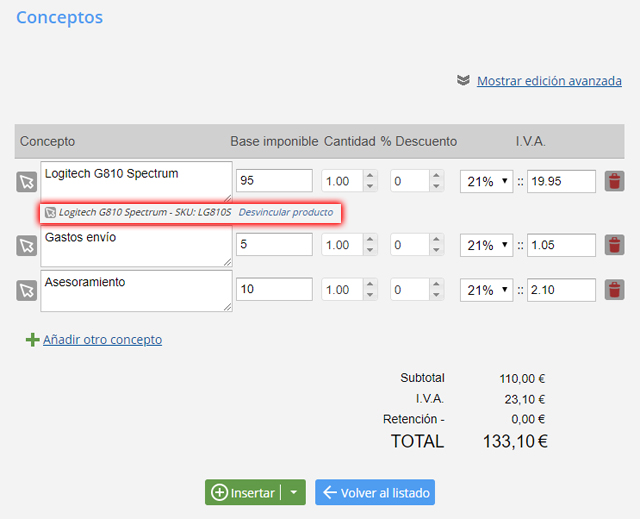Viewport: 640px width, 519px height.
Task: Click the double chevron advanced edition icon
Action: point(463,80)
